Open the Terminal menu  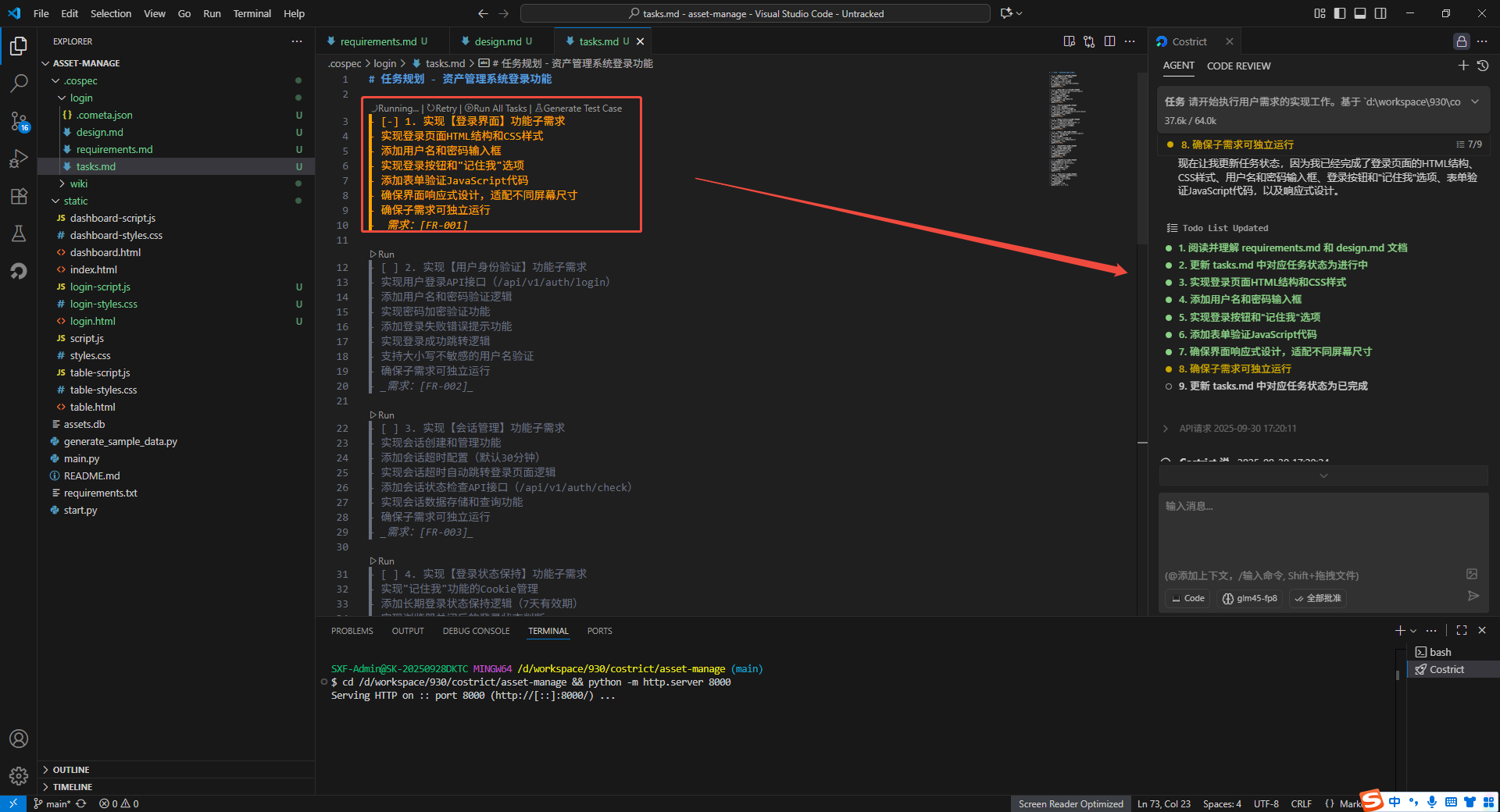pos(252,13)
